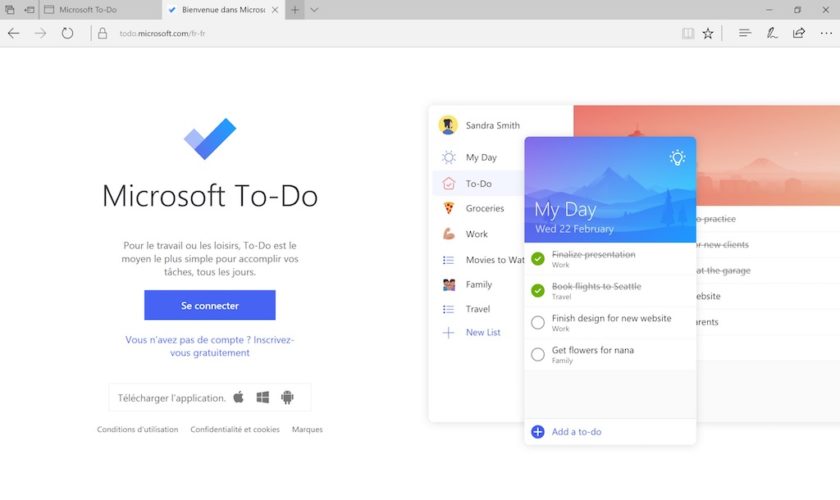Open the browser more options ellipsis

click(826, 33)
